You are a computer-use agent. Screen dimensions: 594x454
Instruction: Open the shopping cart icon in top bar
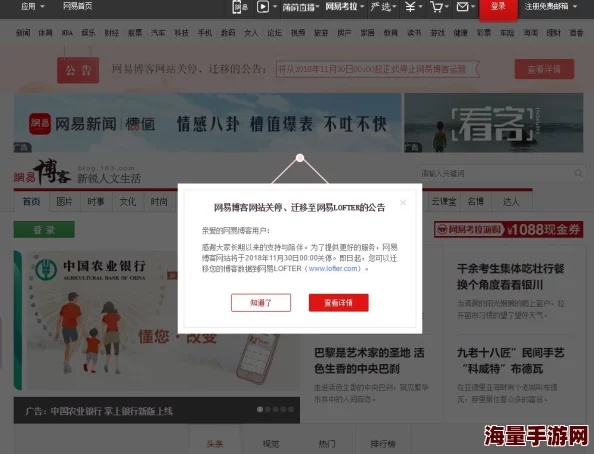(x=436, y=6)
